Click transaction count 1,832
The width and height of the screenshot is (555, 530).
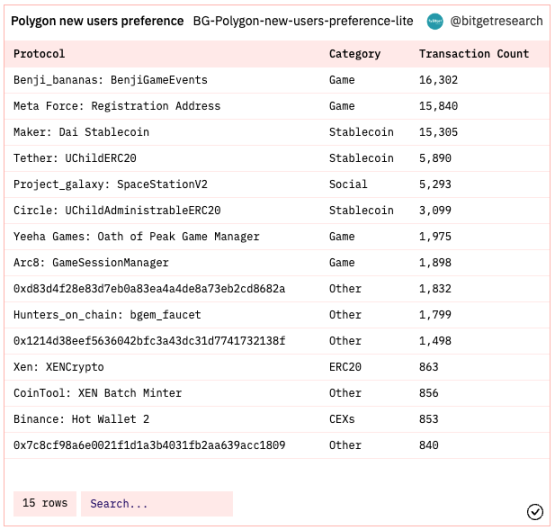tap(435, 289)
